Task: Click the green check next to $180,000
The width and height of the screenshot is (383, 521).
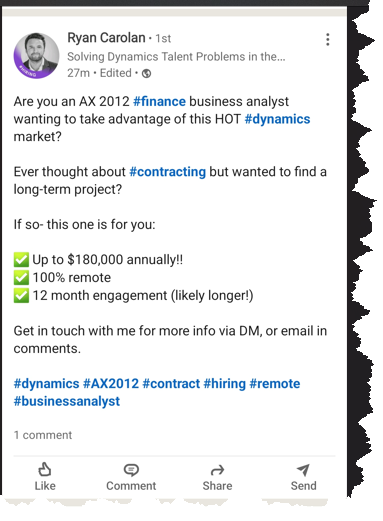Action: tap(21, 260)
